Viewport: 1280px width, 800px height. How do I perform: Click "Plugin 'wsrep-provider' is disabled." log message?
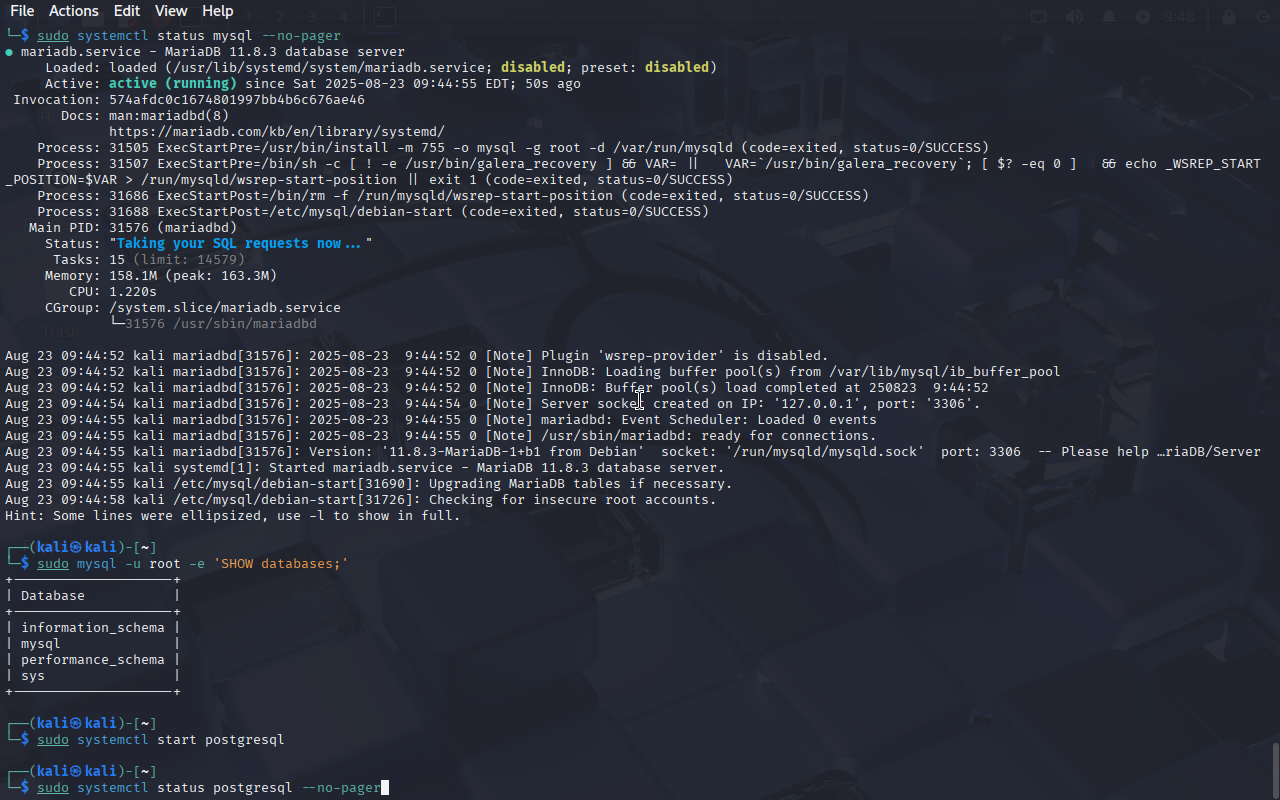(x=685, y=356)
